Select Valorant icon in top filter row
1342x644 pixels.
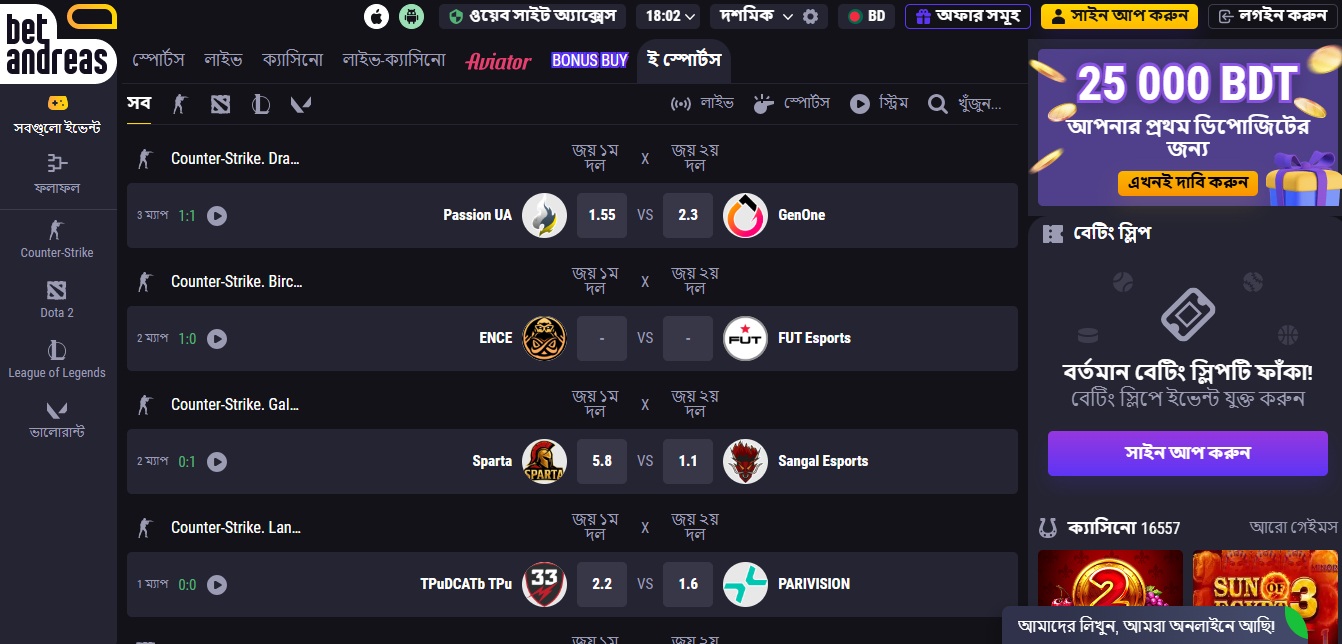(x=300, y=104)
